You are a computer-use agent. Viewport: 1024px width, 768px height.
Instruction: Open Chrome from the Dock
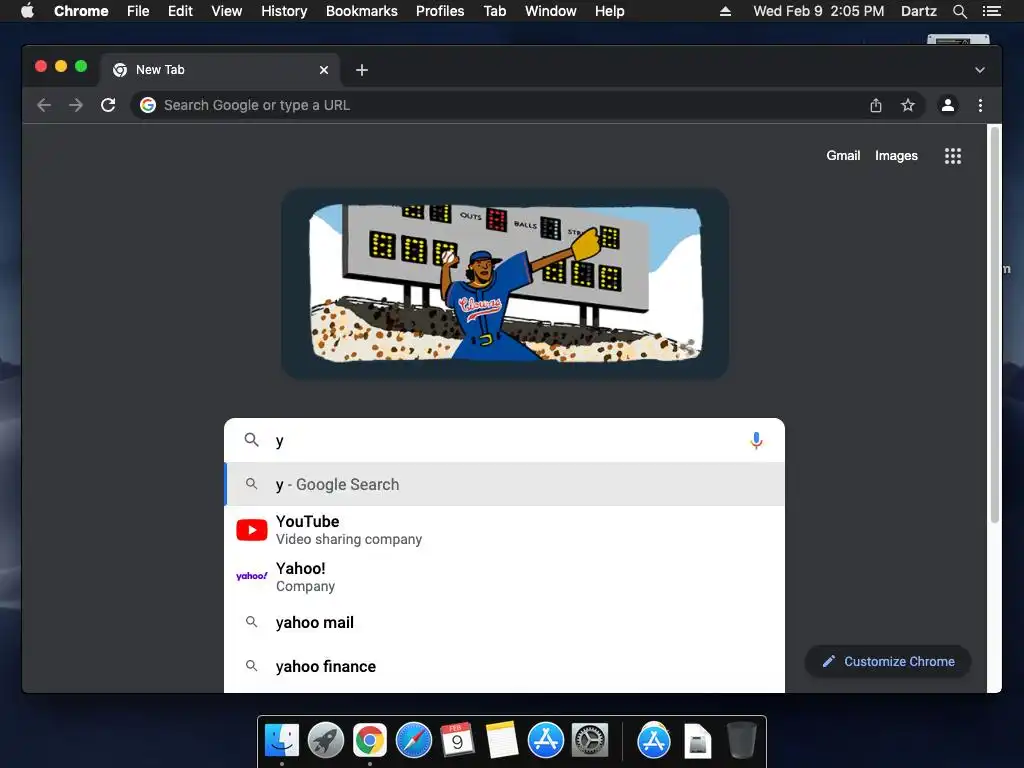point(370,741)
